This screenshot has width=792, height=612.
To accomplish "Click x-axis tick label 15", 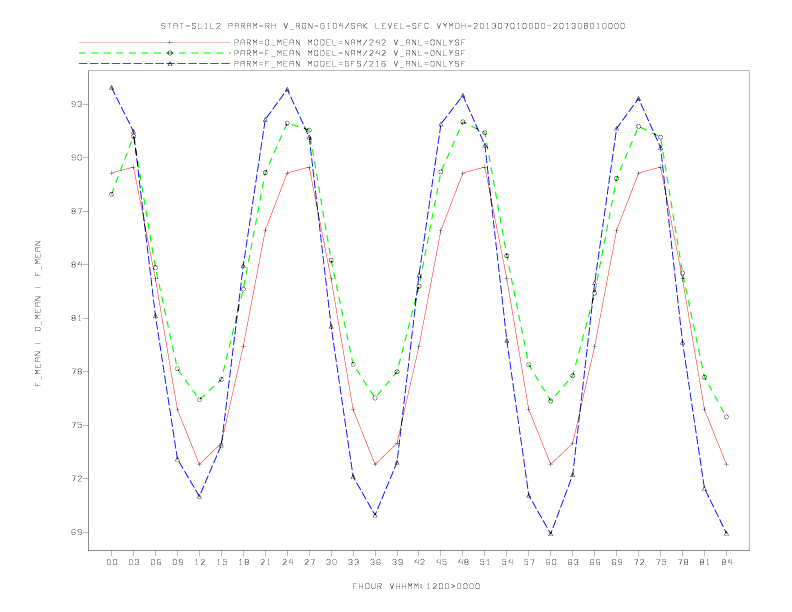I will click(x=221, y=562).
